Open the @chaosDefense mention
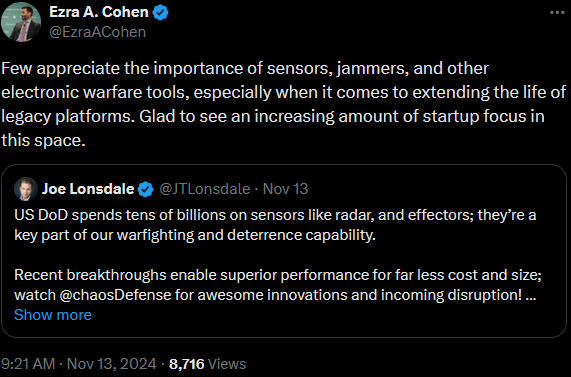 [115, 295]
